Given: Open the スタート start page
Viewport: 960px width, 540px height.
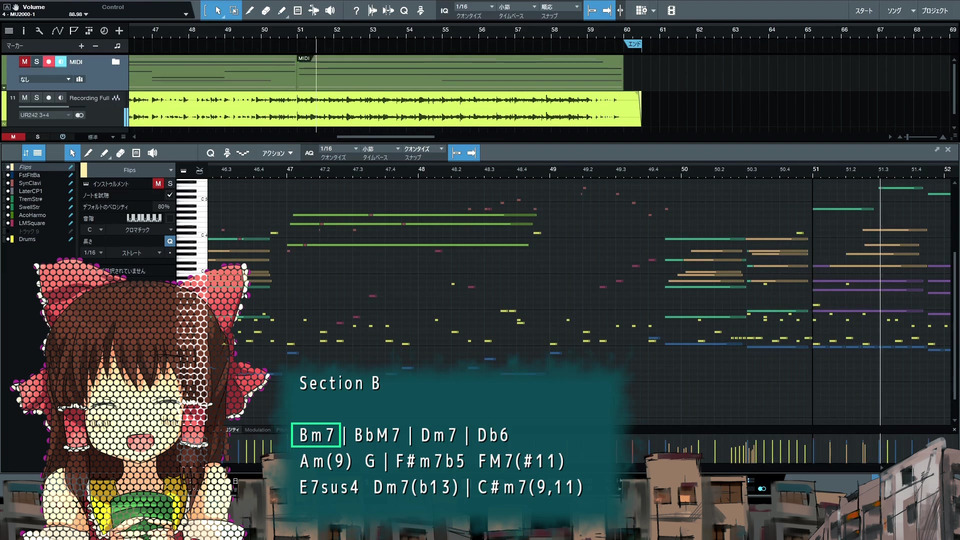Looking at the screenshot, I should click(x=864, y=10).
